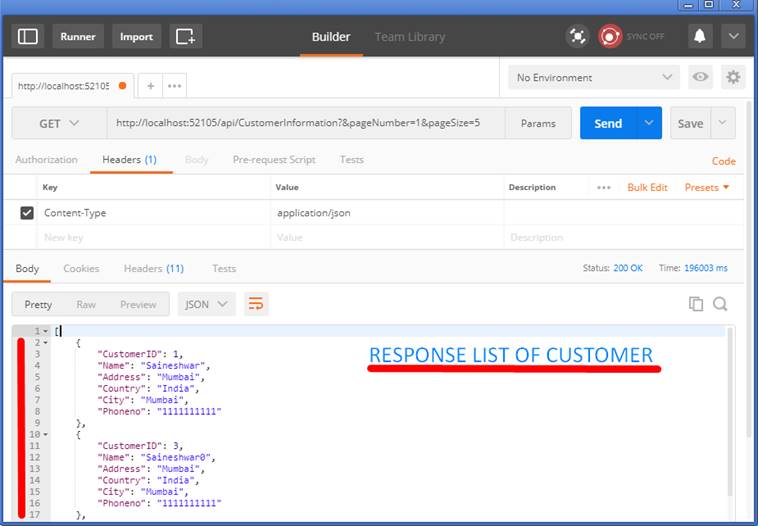Open environment quick look eye icon
The image size is (758, 526).
click(x=701, y=77)
